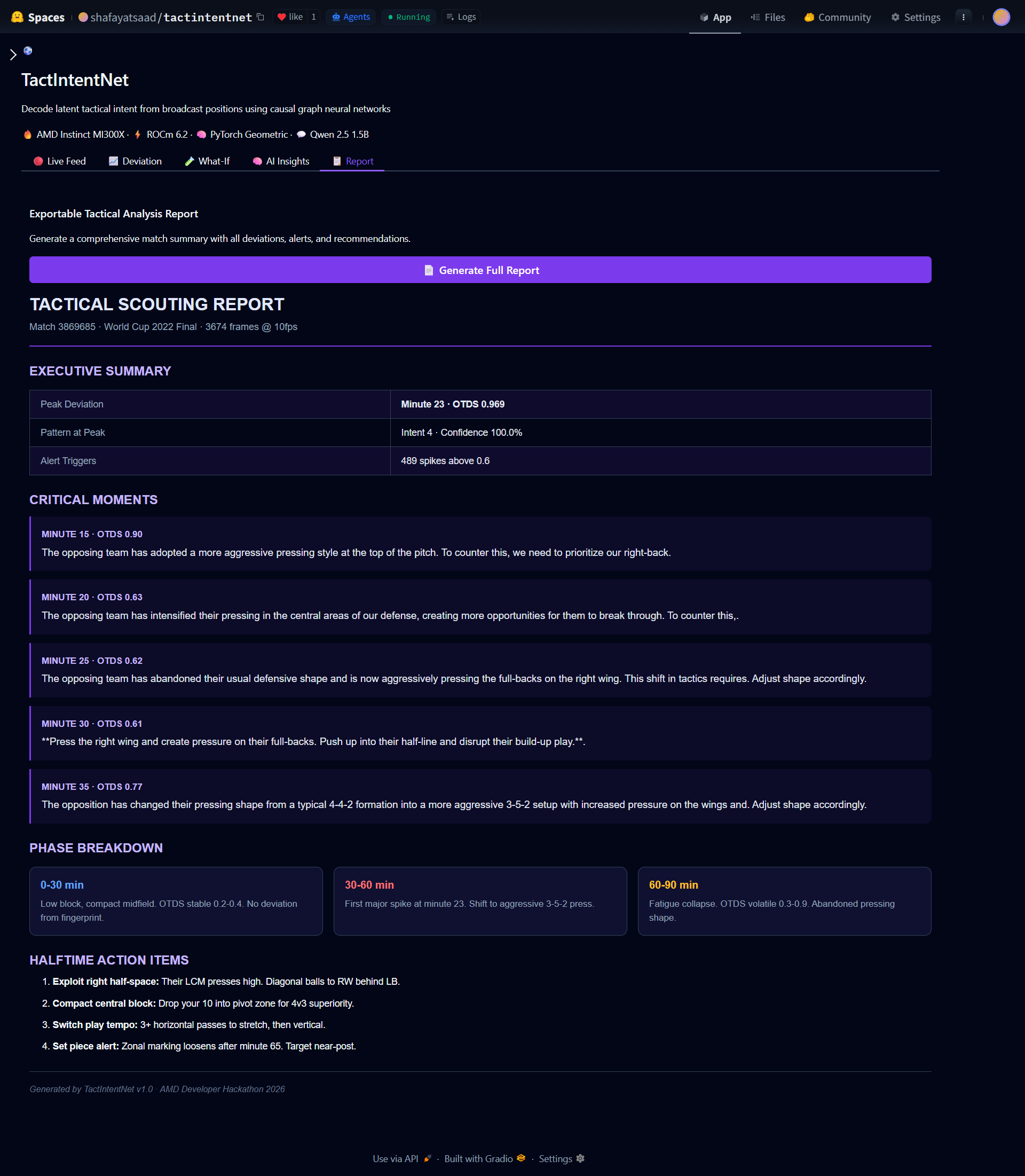Open the Community section
1025x1176 pixels.
coord(837,17)
